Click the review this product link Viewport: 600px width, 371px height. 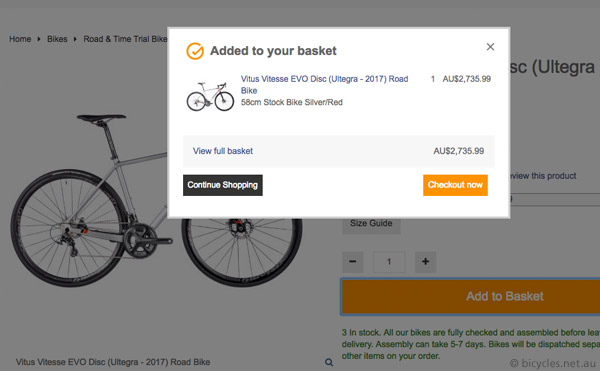coord(543,176)
